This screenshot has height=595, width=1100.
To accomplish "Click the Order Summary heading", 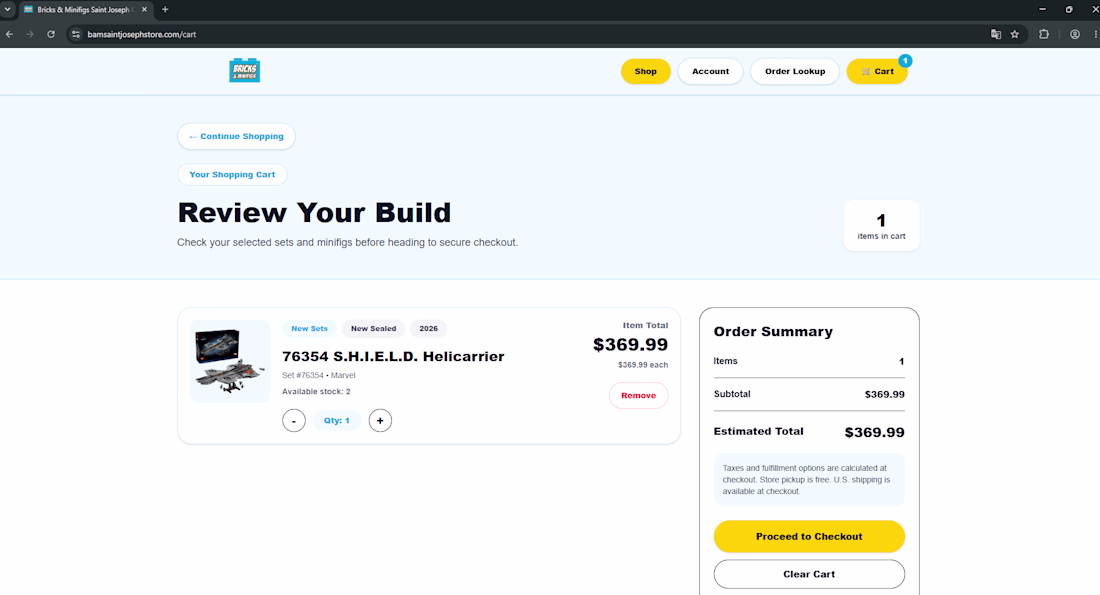I will (773, 331).
